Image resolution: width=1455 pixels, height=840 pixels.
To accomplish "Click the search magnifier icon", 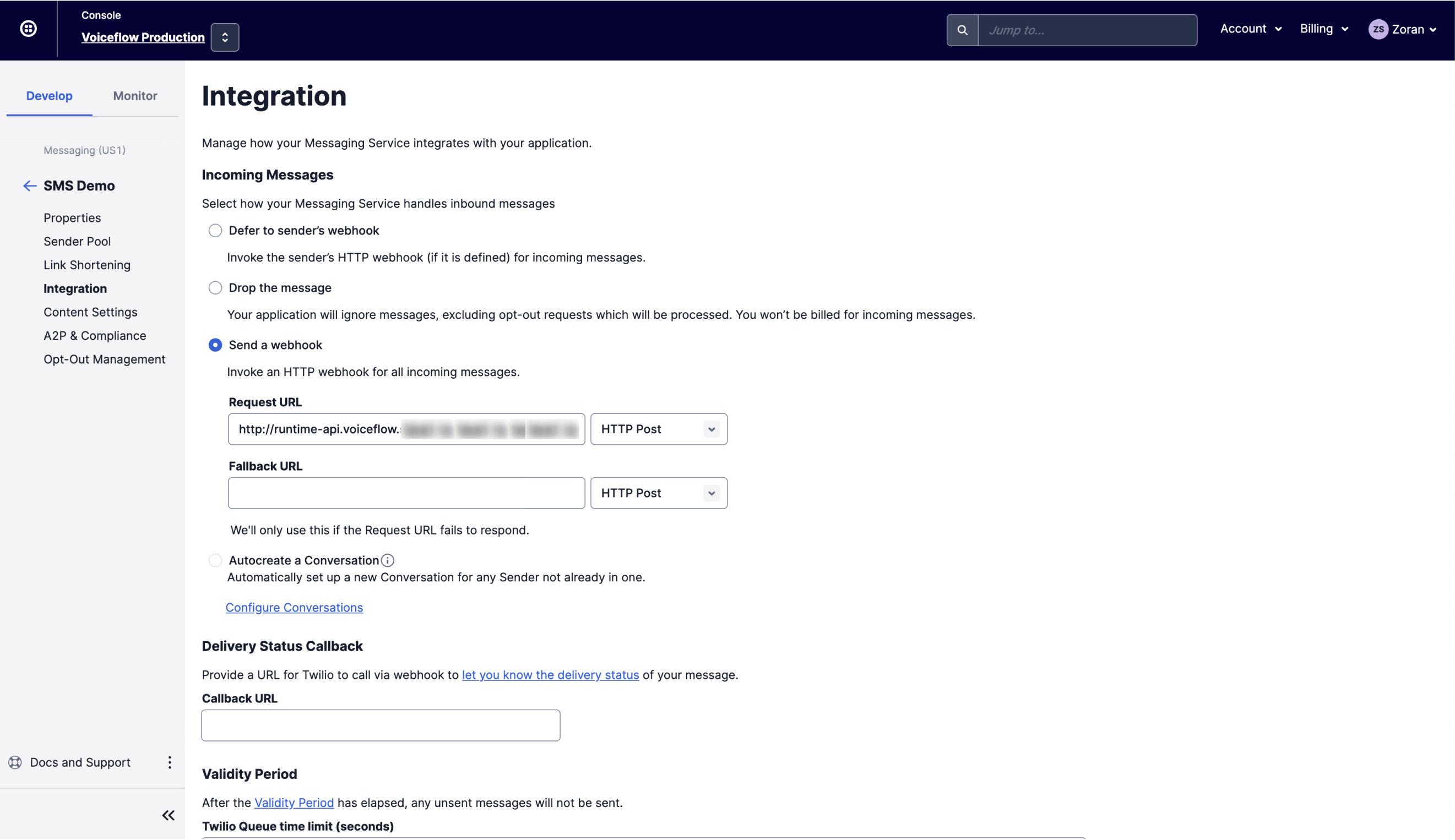I will pyautogui.click(x=962, y=30).
